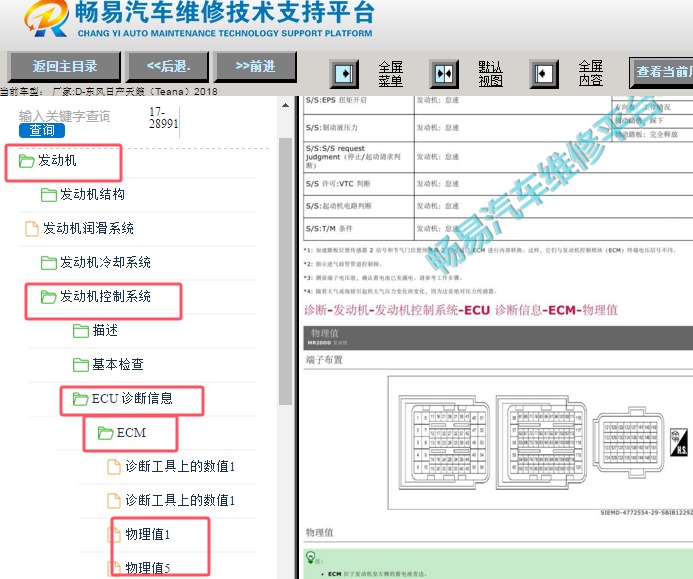The image size is (693, 579).
Task: Expand the 基本检查 folder icon
Action: [x=81, y=365]
